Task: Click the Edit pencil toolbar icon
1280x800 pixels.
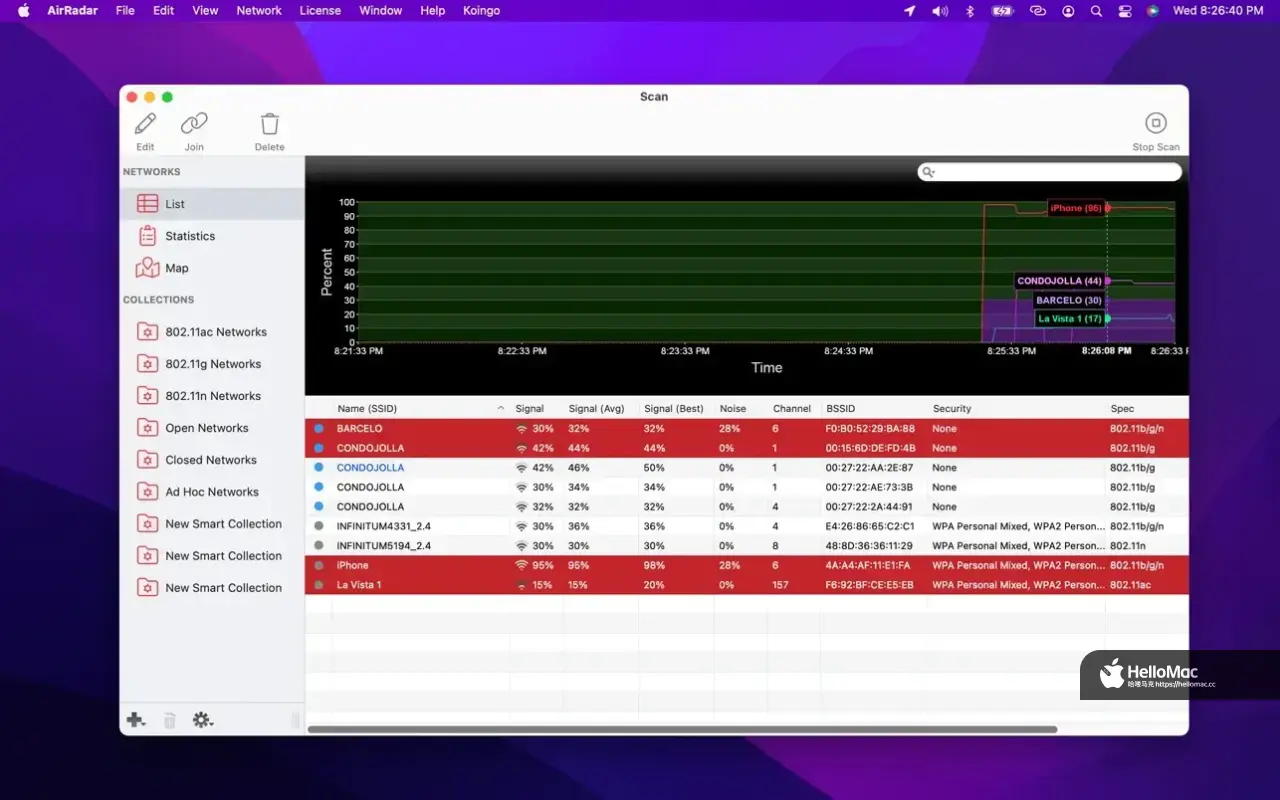Action: click(x=145, y=124)
